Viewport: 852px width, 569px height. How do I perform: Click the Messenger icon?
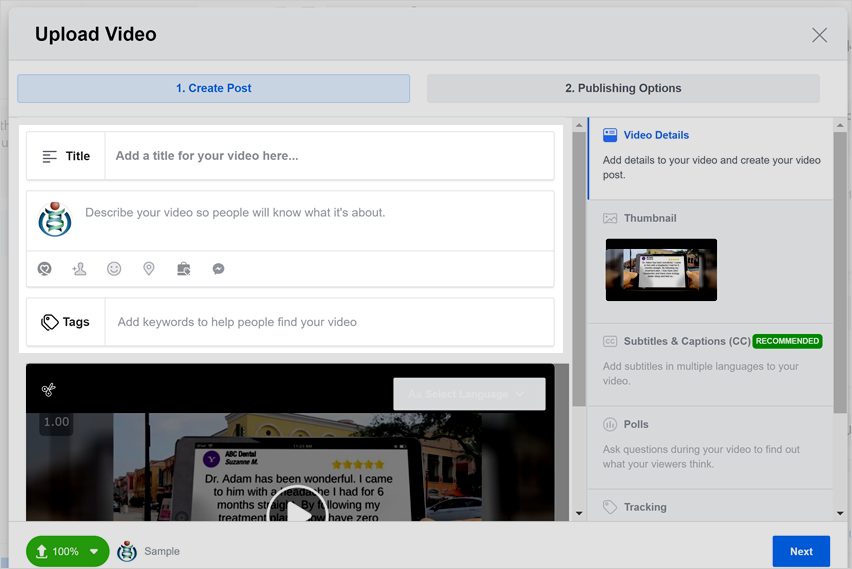(218, 269)
